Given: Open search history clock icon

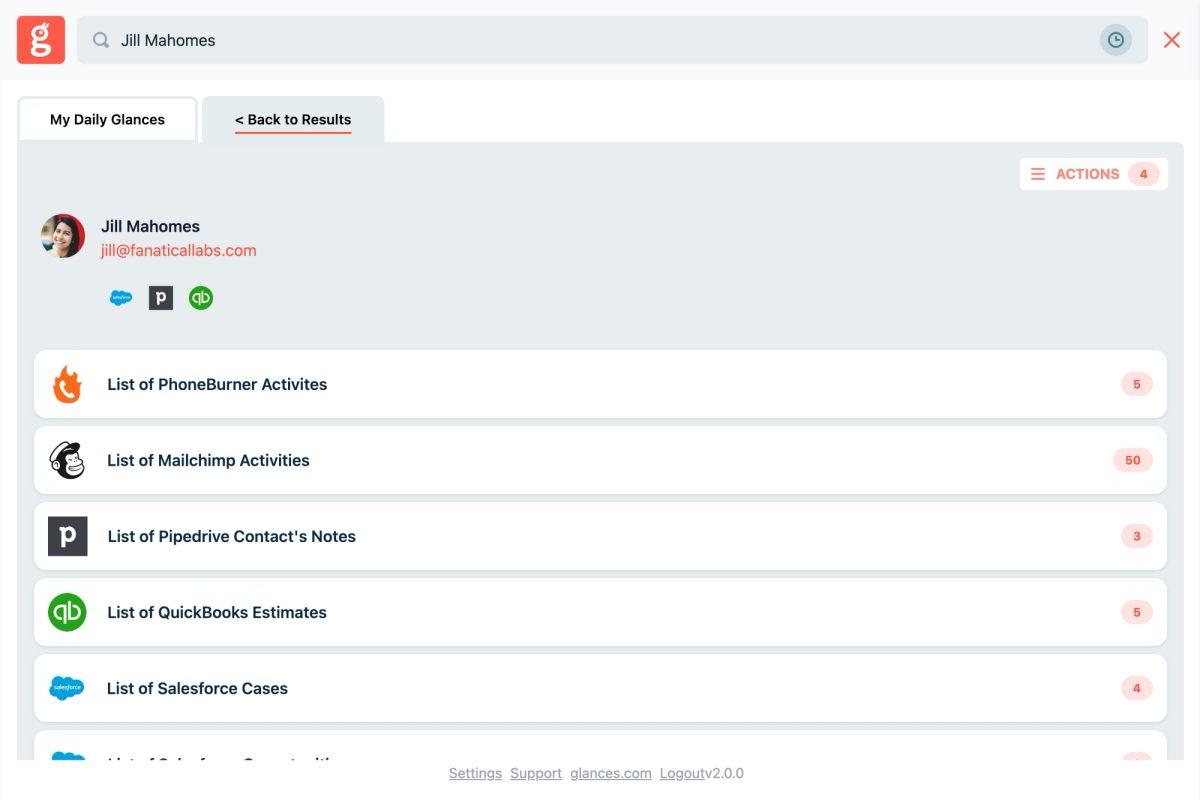Looking at the screenshot, I should coord(1116,40).
